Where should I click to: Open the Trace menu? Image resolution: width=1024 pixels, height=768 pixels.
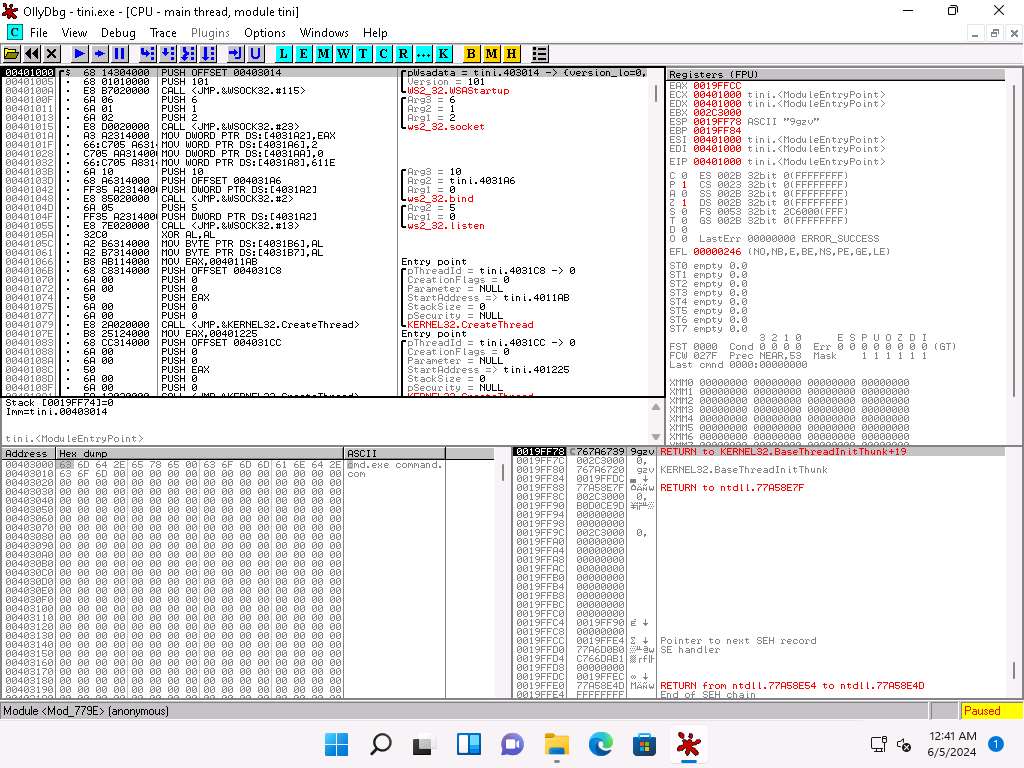(163, 33)
